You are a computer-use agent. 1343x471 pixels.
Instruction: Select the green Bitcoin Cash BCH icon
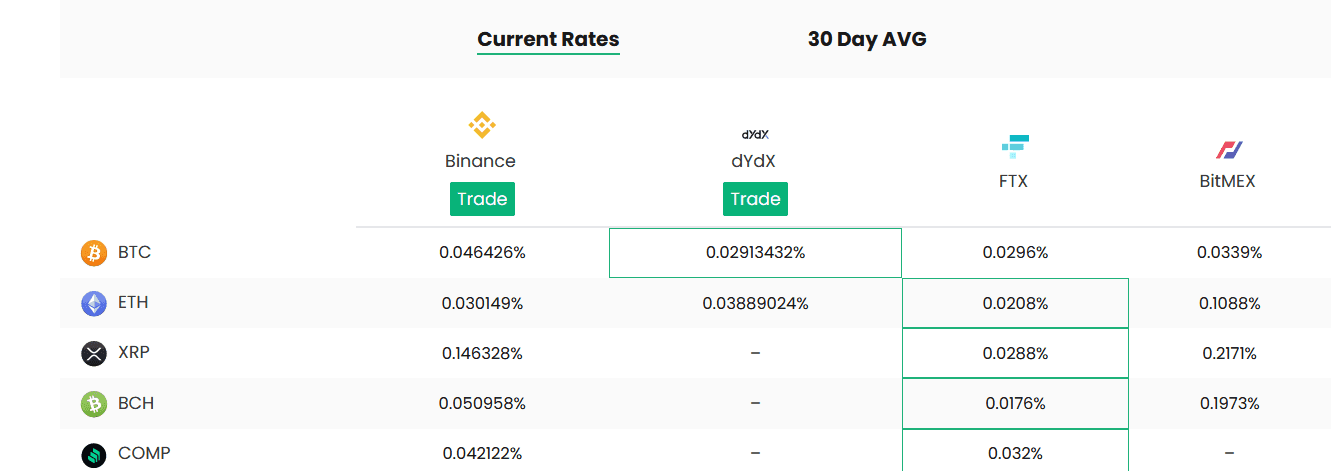point(93,404)
